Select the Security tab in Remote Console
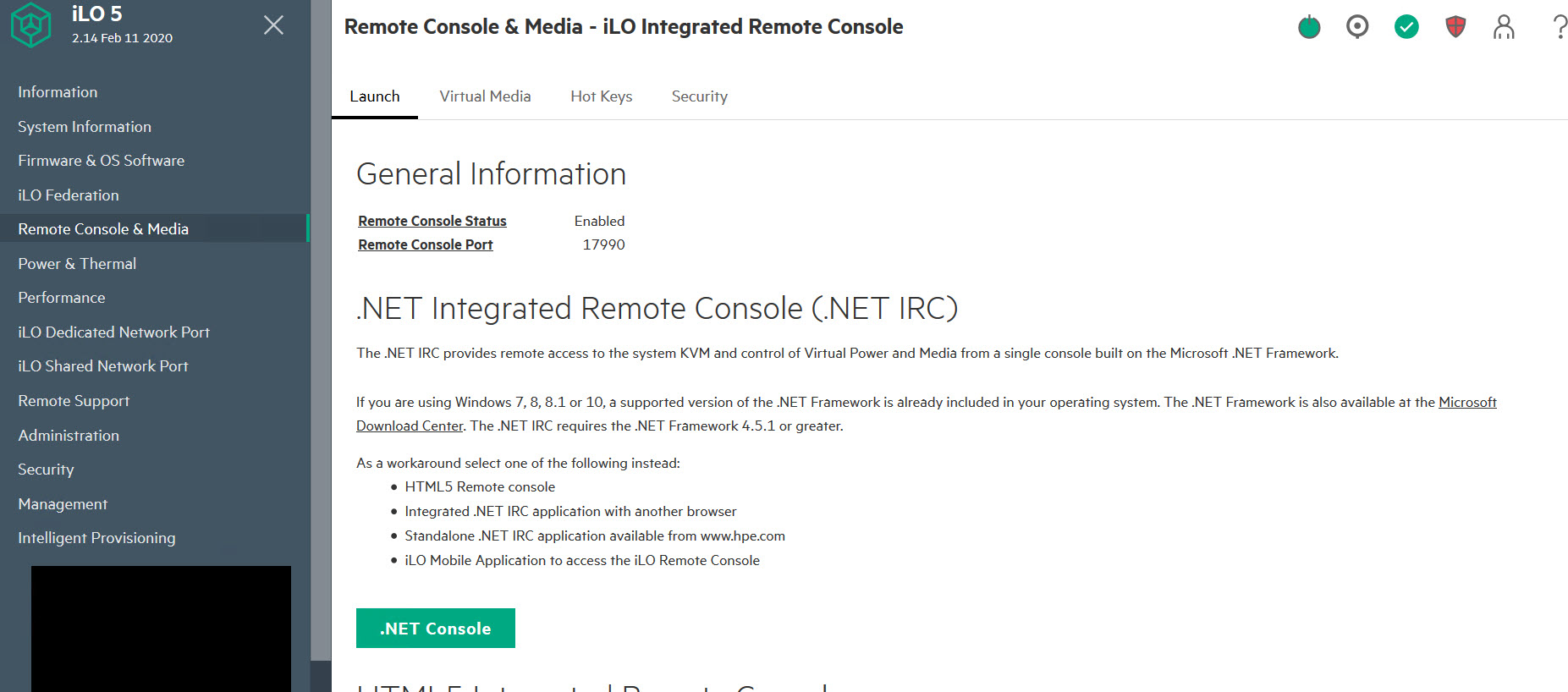The height and width of the screenshot is (692, 1568). point(699,96)
